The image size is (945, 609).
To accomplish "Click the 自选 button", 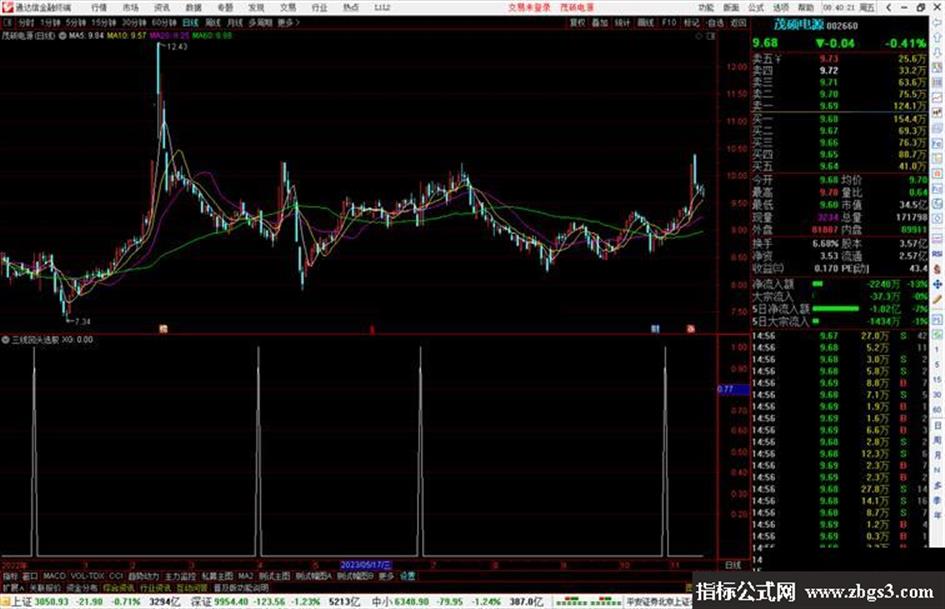I will click(715, 22).
